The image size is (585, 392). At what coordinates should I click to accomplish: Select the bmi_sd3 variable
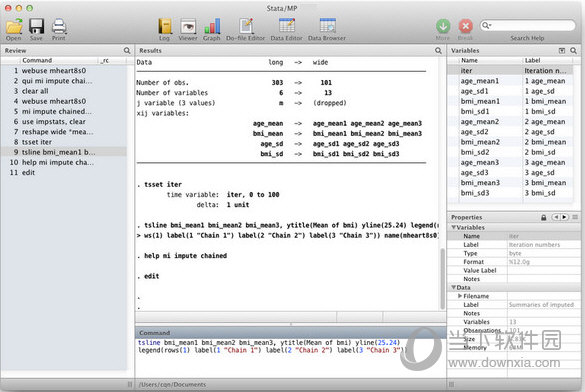pos(511,193)
